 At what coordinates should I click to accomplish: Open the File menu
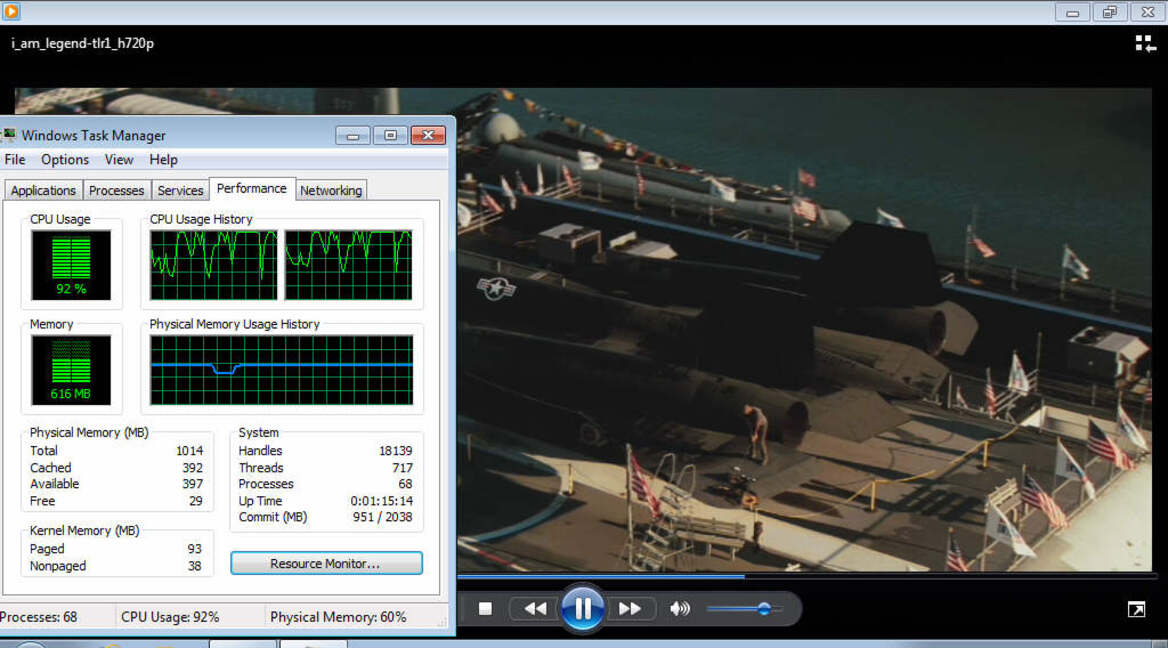point(15,159)
